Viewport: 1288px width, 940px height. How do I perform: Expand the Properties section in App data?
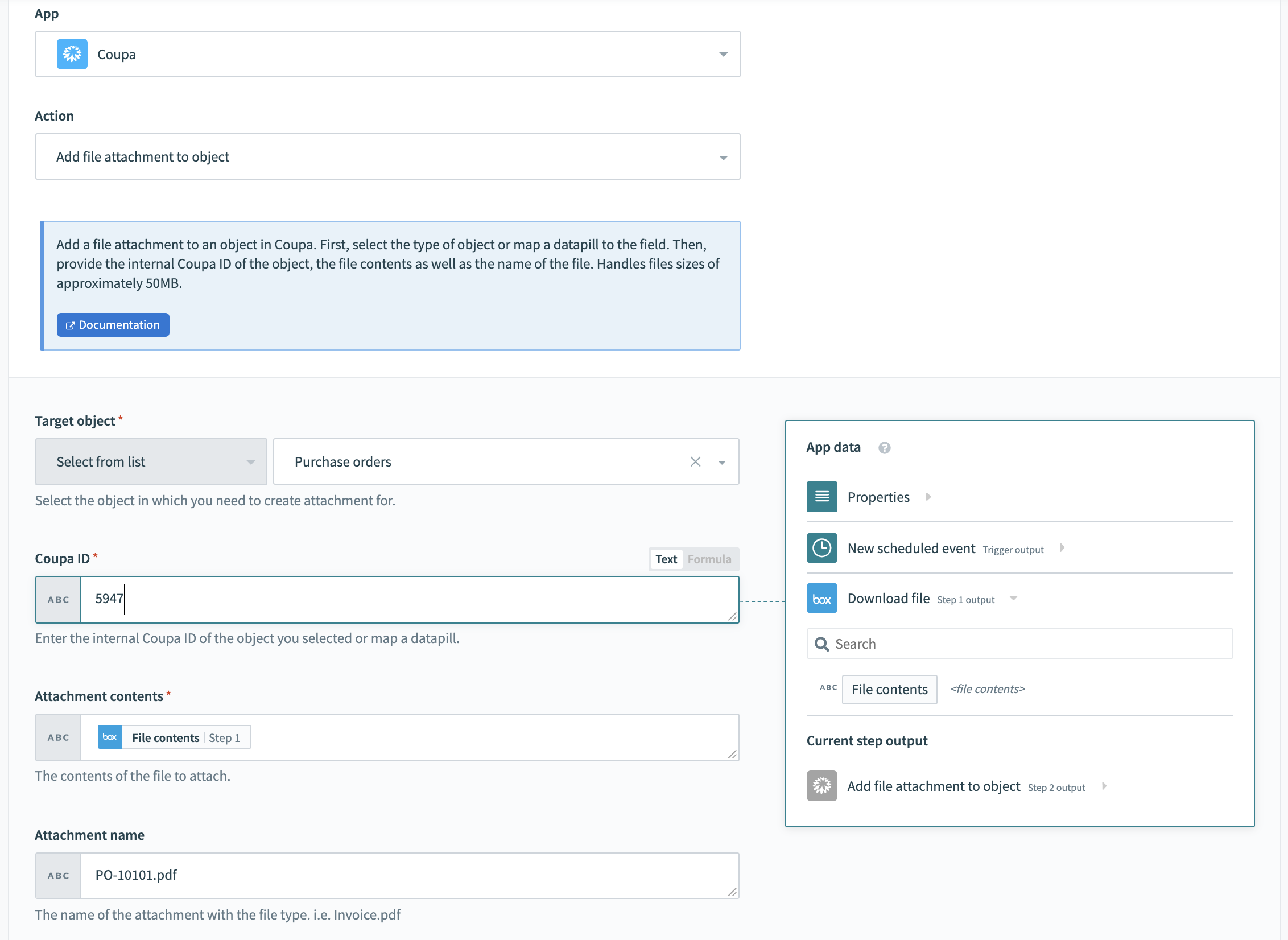(x=929, y=496)
